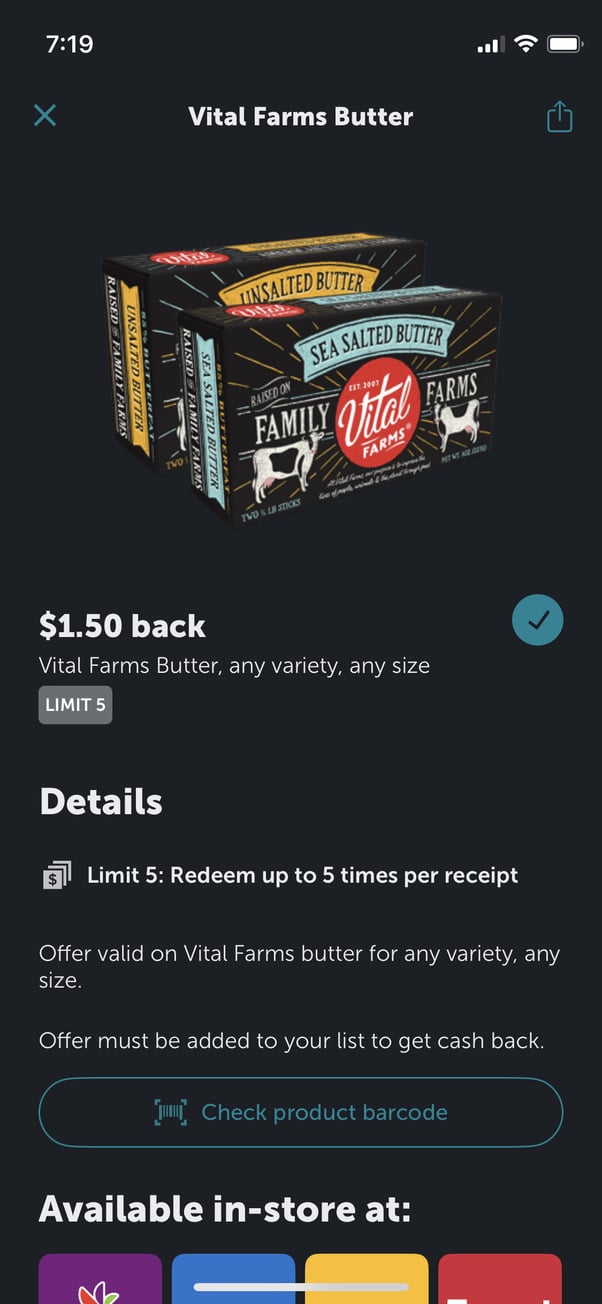Tap the battery status icon
This screenshot has height=1304, width=602.
(x=565, y=45)
